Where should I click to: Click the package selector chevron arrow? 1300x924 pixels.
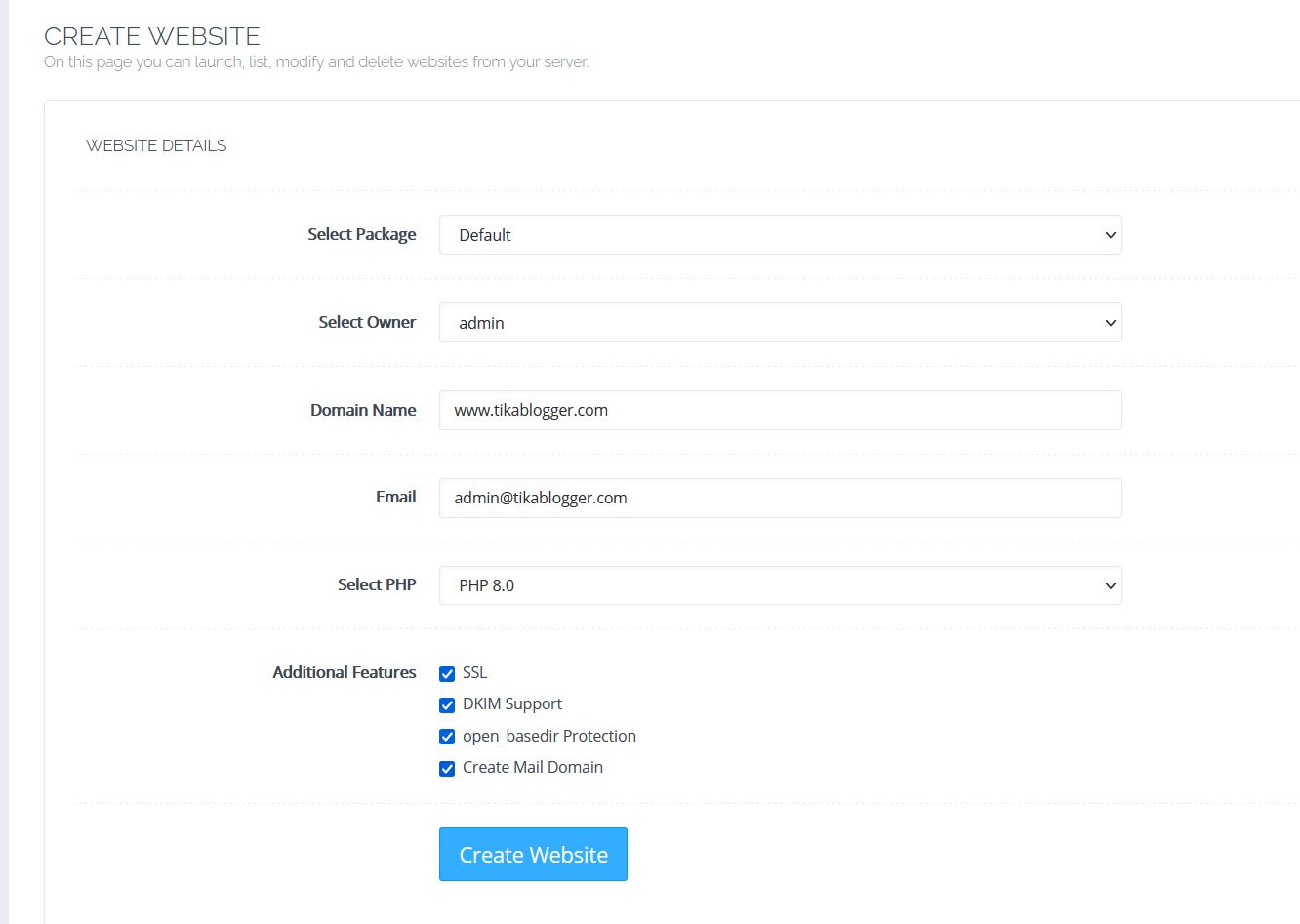[1109, 235]
